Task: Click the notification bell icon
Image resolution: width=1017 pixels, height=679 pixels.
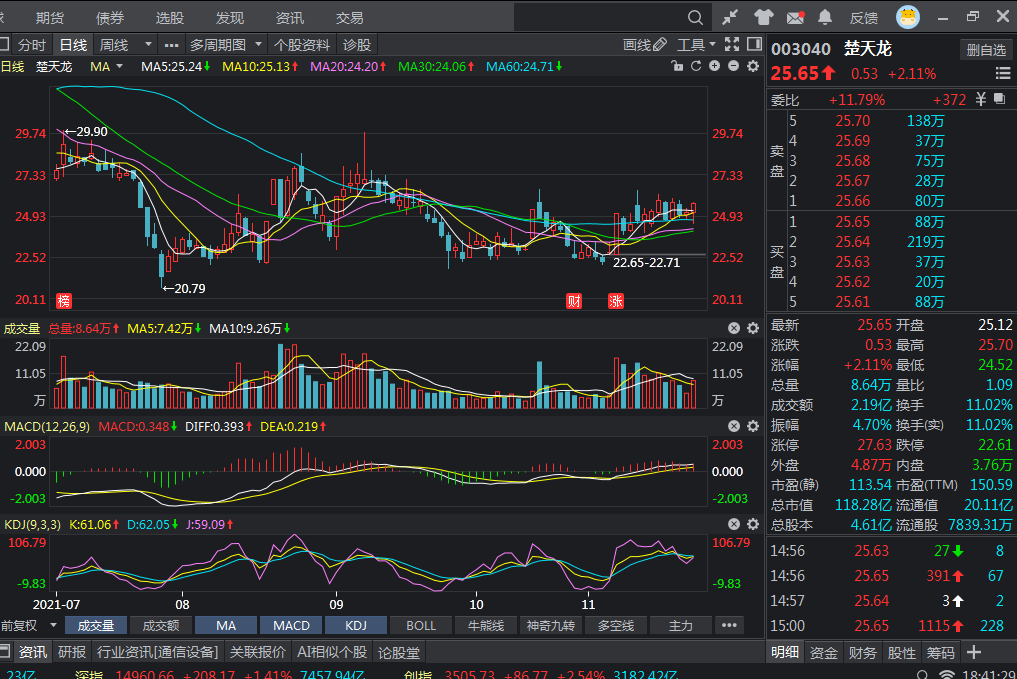Action: (x=825, y=17)
